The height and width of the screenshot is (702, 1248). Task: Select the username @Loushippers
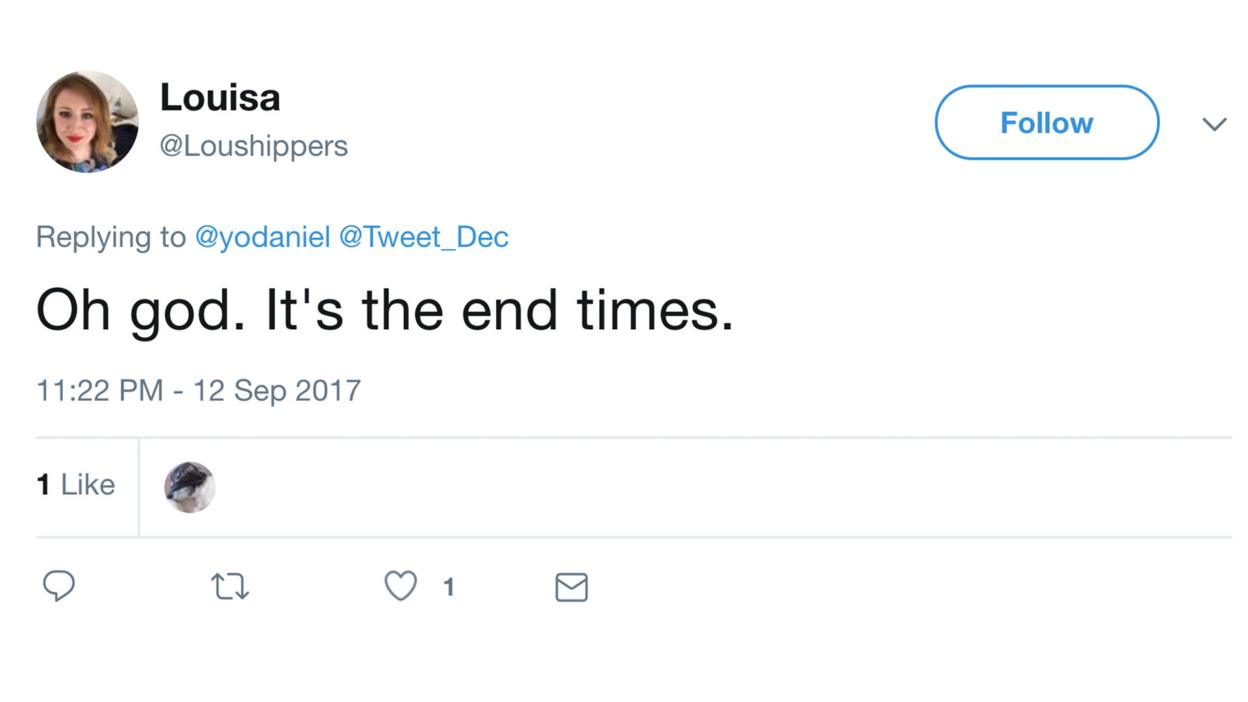254,146
